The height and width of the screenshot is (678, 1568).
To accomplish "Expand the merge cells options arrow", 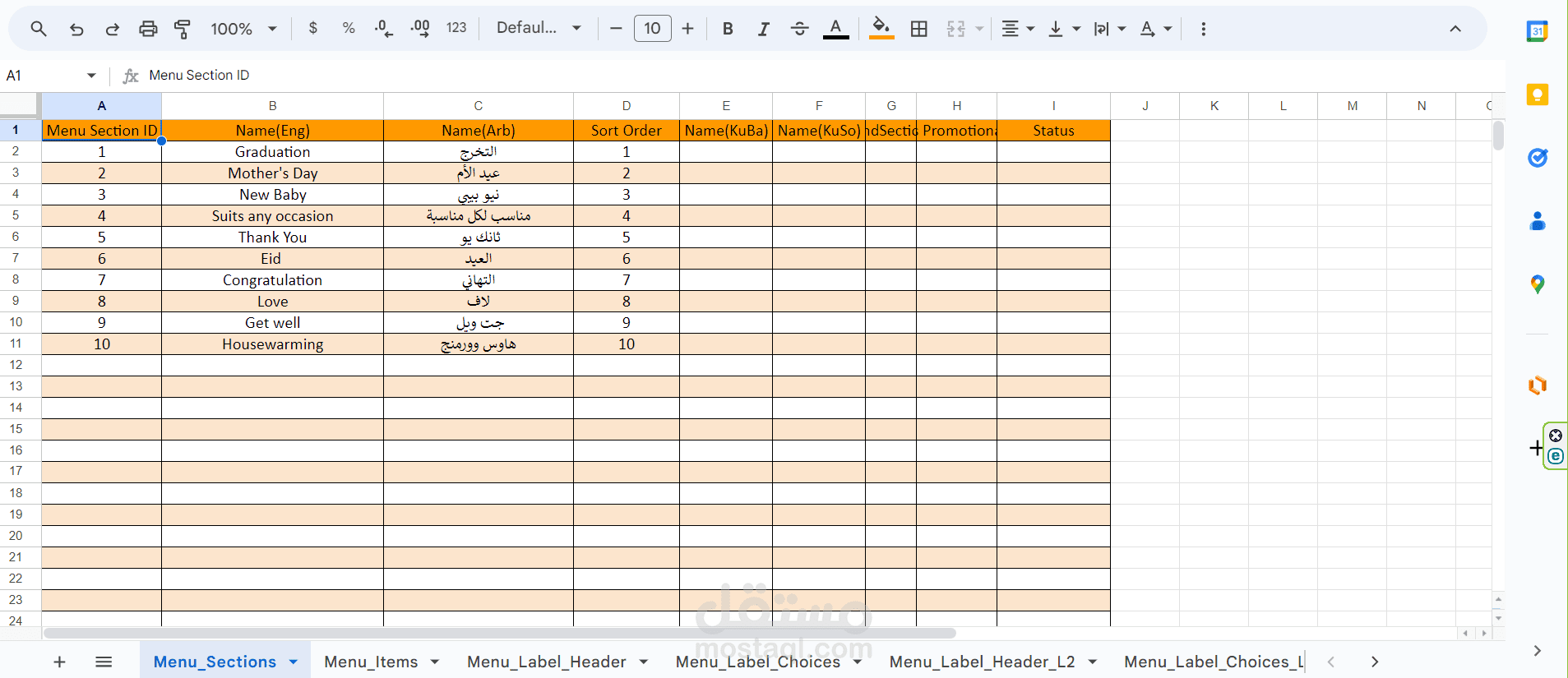I will (x=979, y=29).
